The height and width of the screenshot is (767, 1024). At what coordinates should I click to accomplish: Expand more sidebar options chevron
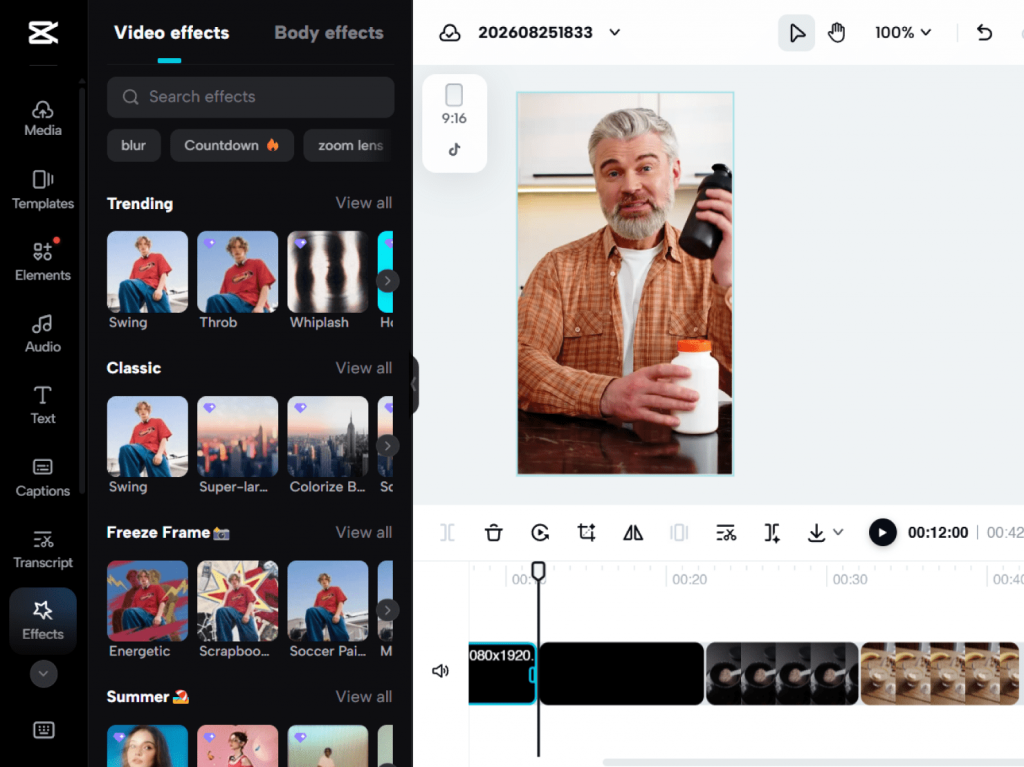[x=43, y=674]
